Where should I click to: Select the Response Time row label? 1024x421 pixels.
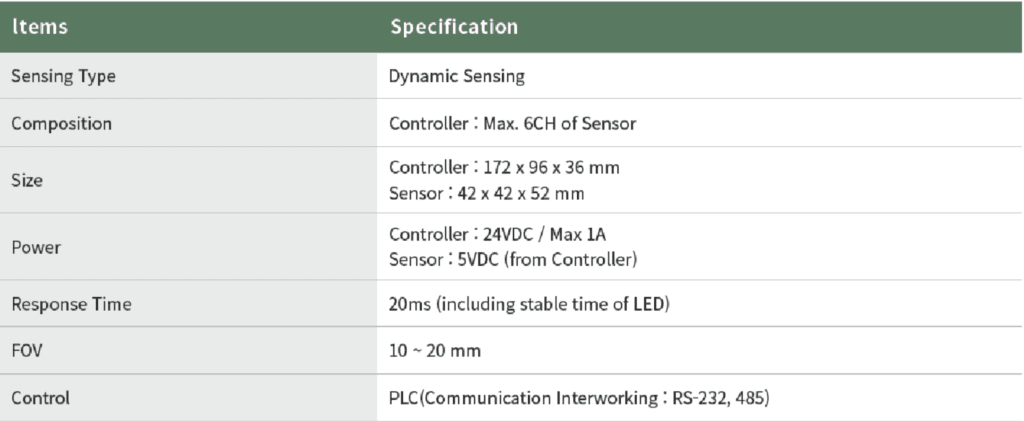point(71,305)
